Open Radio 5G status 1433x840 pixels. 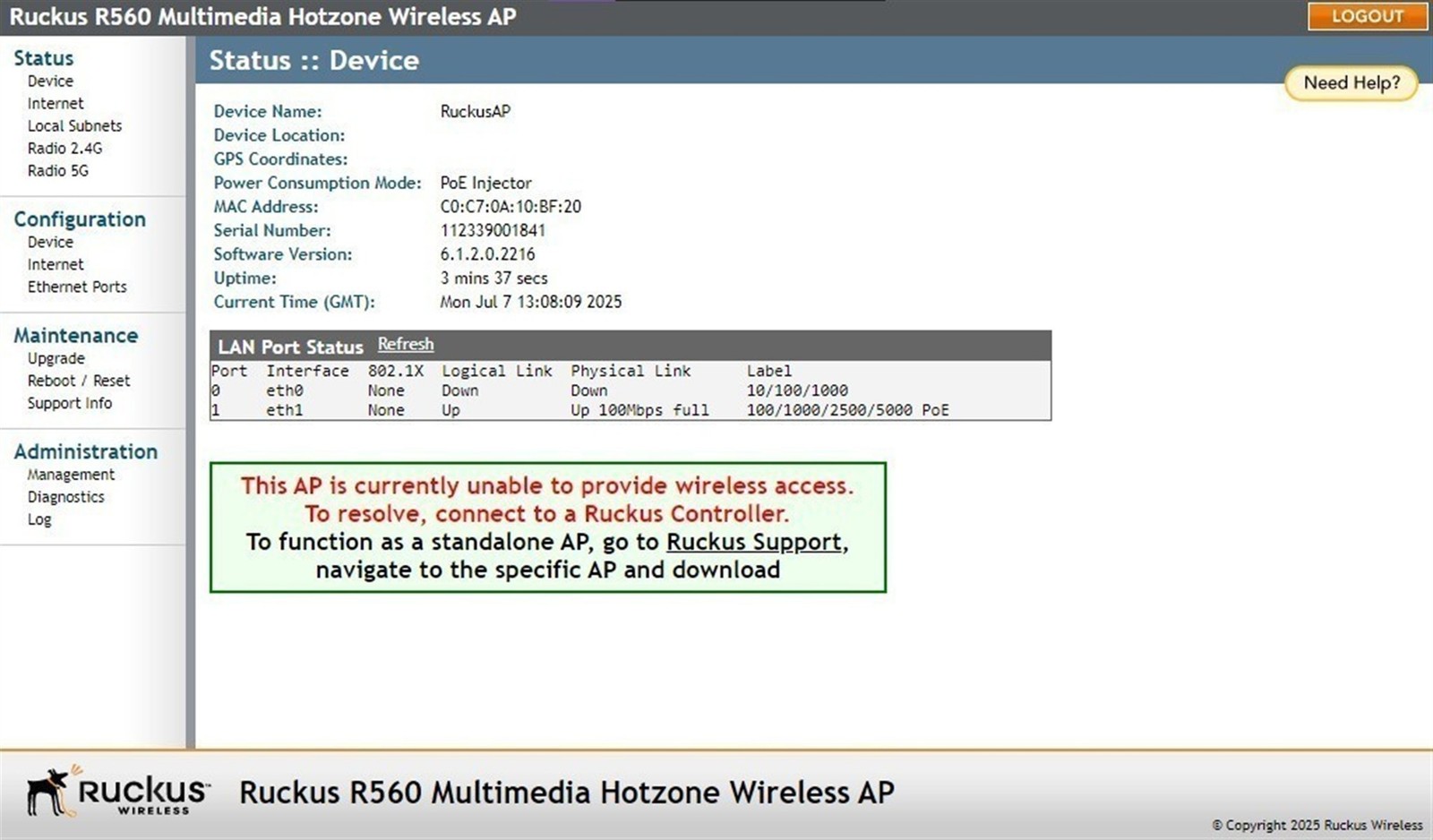click(57, 170)
